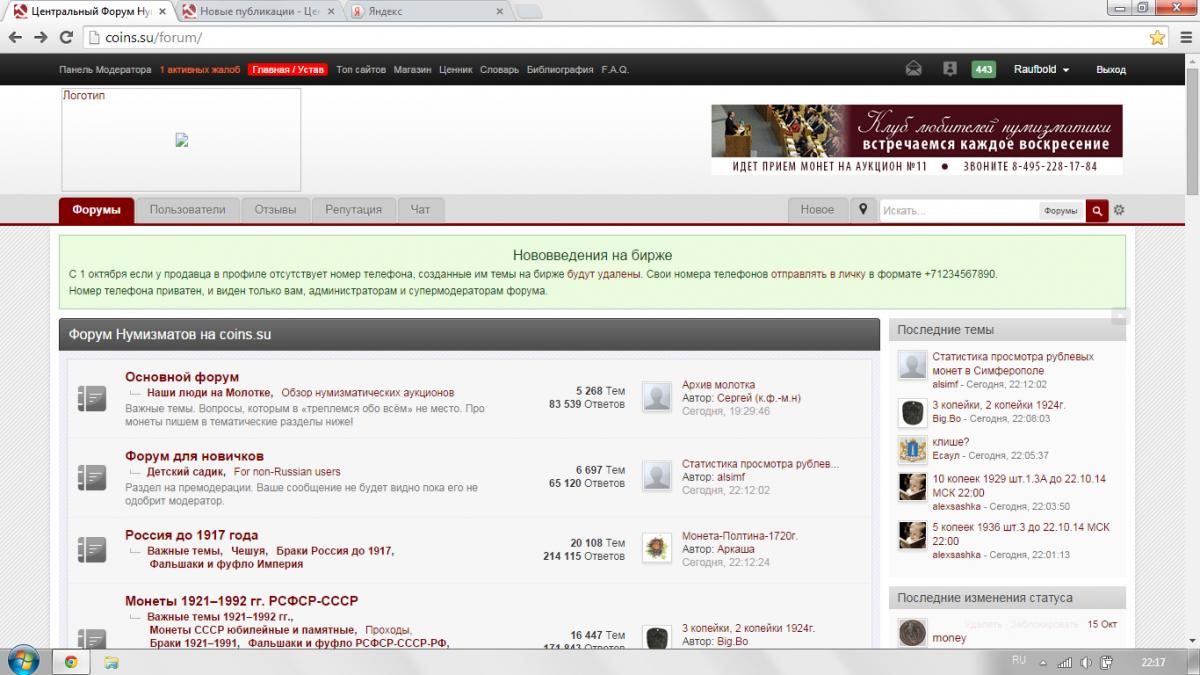Screen dimensions: 1200x675
Task: Click the browser back arrow
Action: pos(14,37)
